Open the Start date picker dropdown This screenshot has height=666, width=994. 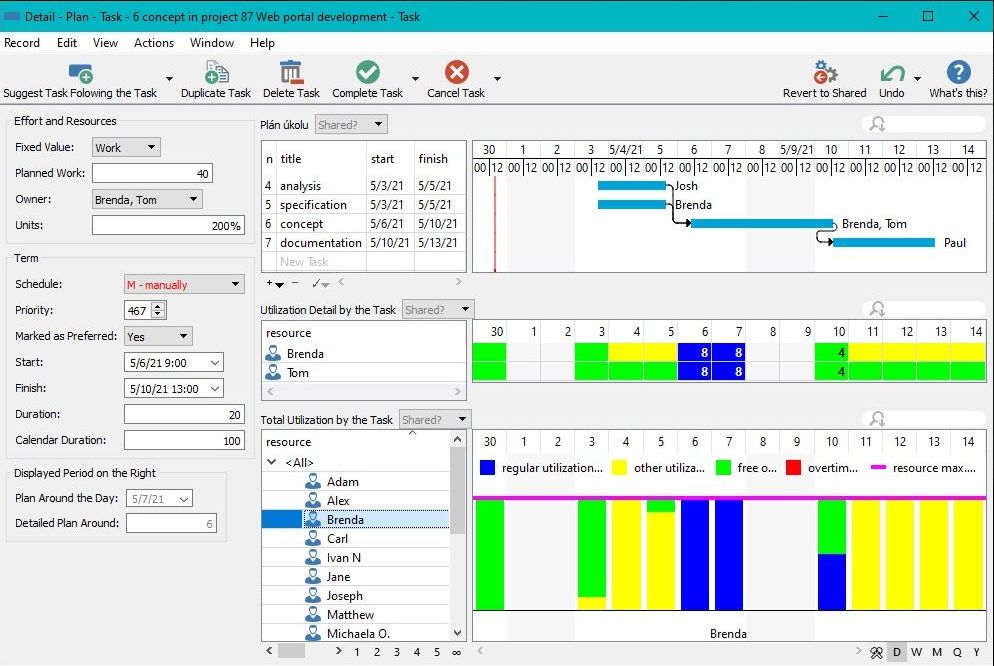[215, 362]
